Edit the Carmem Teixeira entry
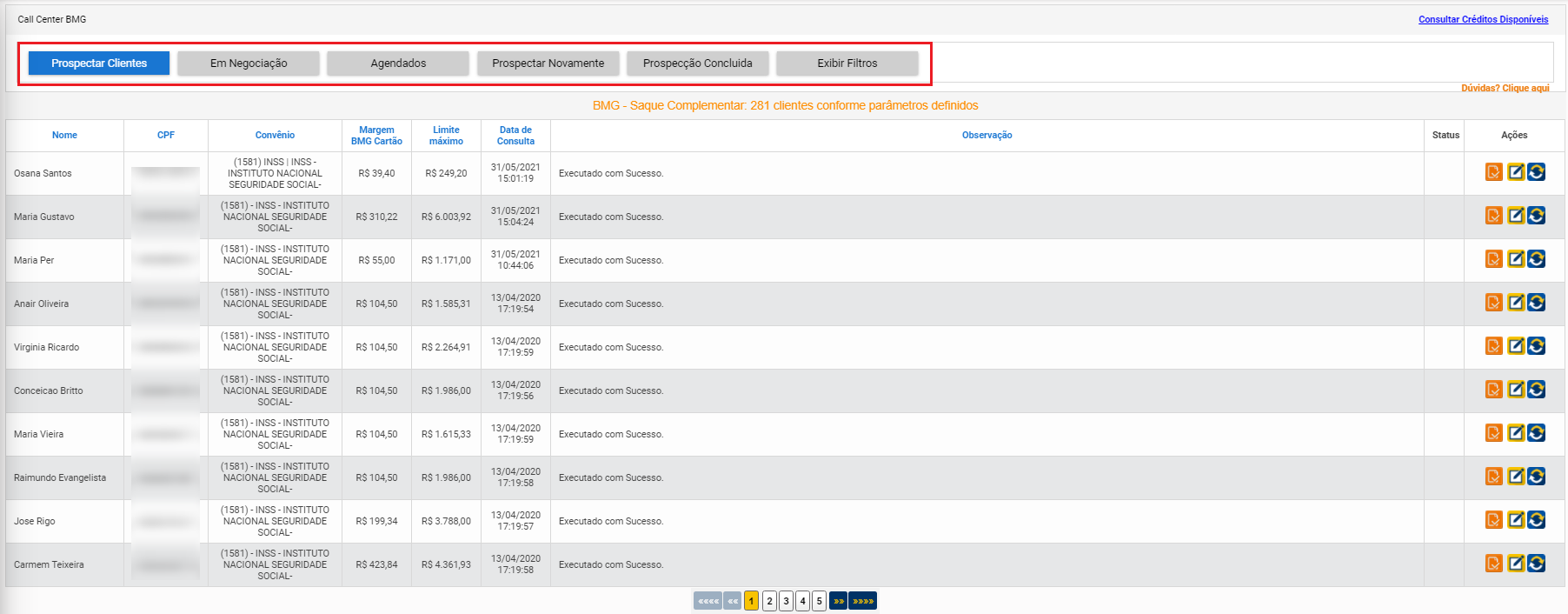1568x614 pixels. (1515, 564)
